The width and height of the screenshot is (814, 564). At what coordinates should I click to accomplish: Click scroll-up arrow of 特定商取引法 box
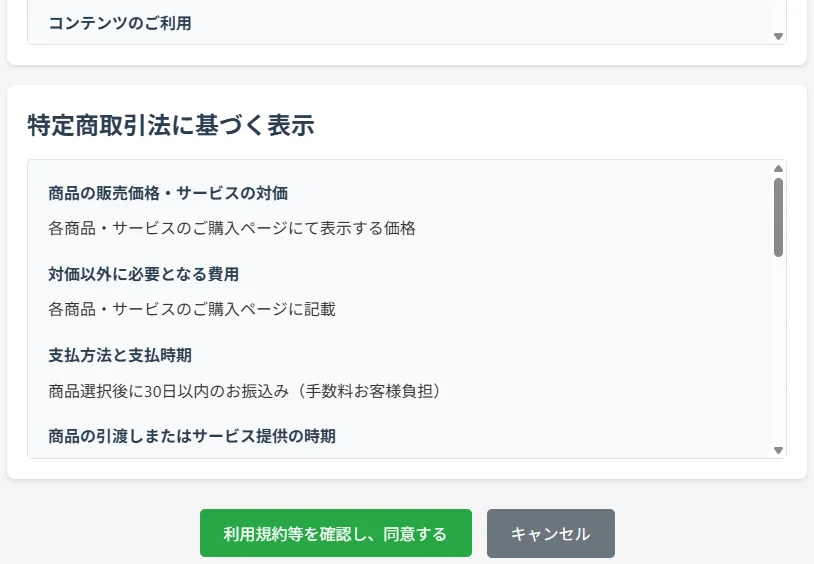click(778, 169)
